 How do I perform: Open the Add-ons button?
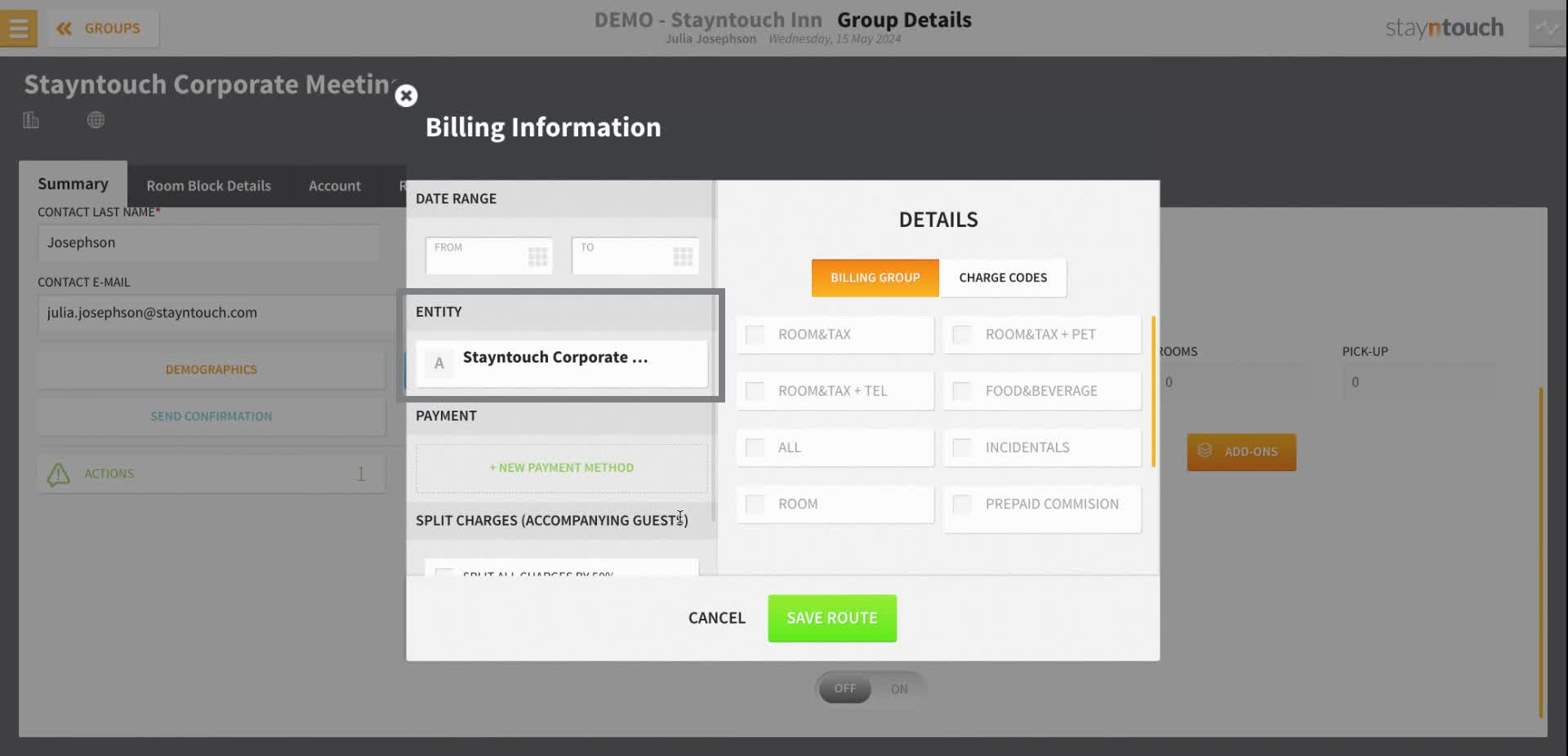pos(1241,451)
